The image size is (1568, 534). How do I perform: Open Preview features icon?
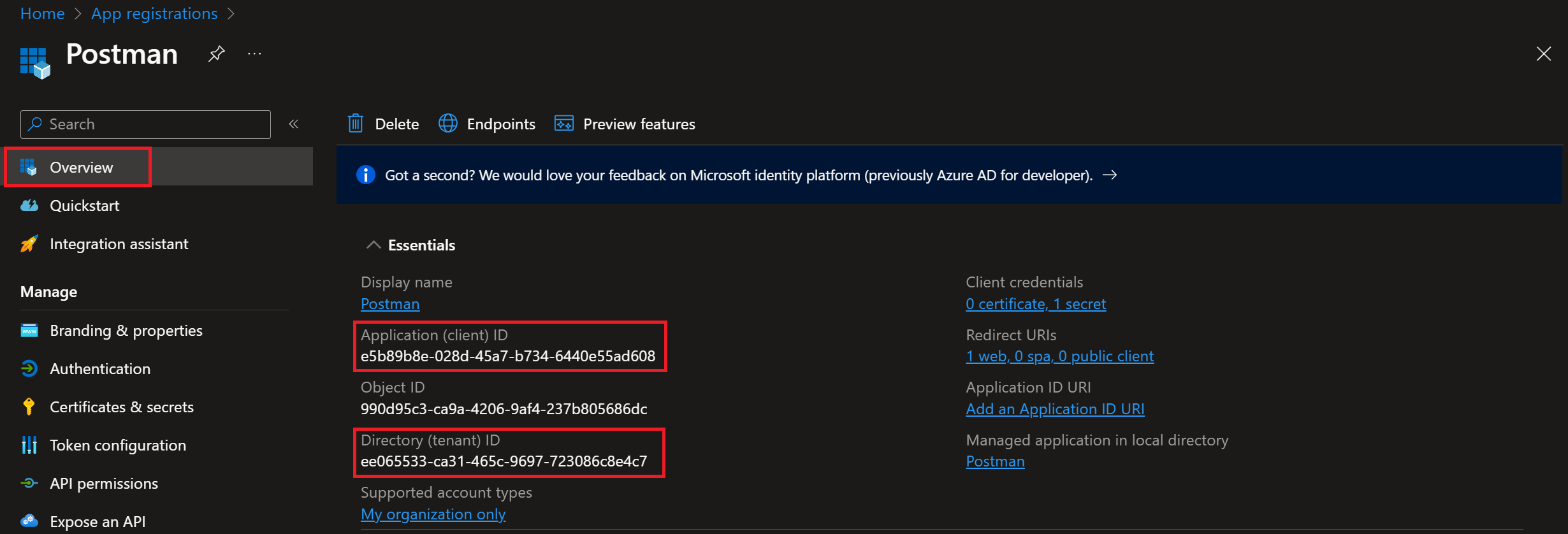564,123
